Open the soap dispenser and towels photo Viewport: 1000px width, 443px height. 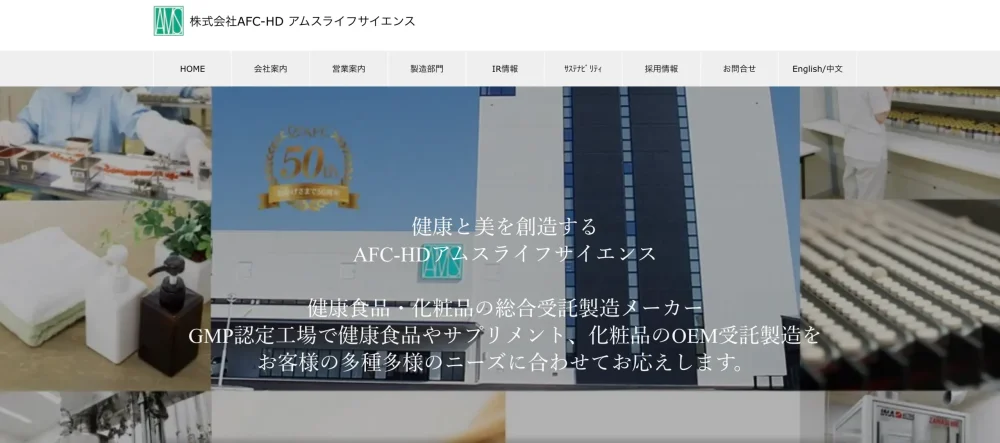pyautogui.click(x=105, y=295)
